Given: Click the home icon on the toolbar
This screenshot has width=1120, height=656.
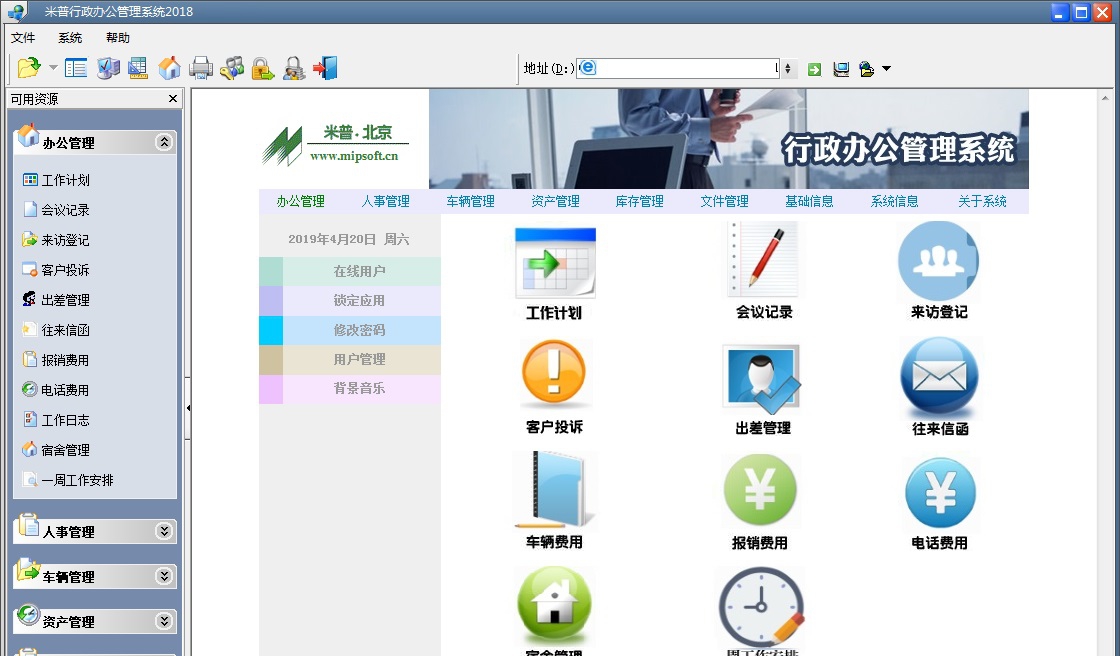Looking at the screenshot, I should click(x=170, y=68).
